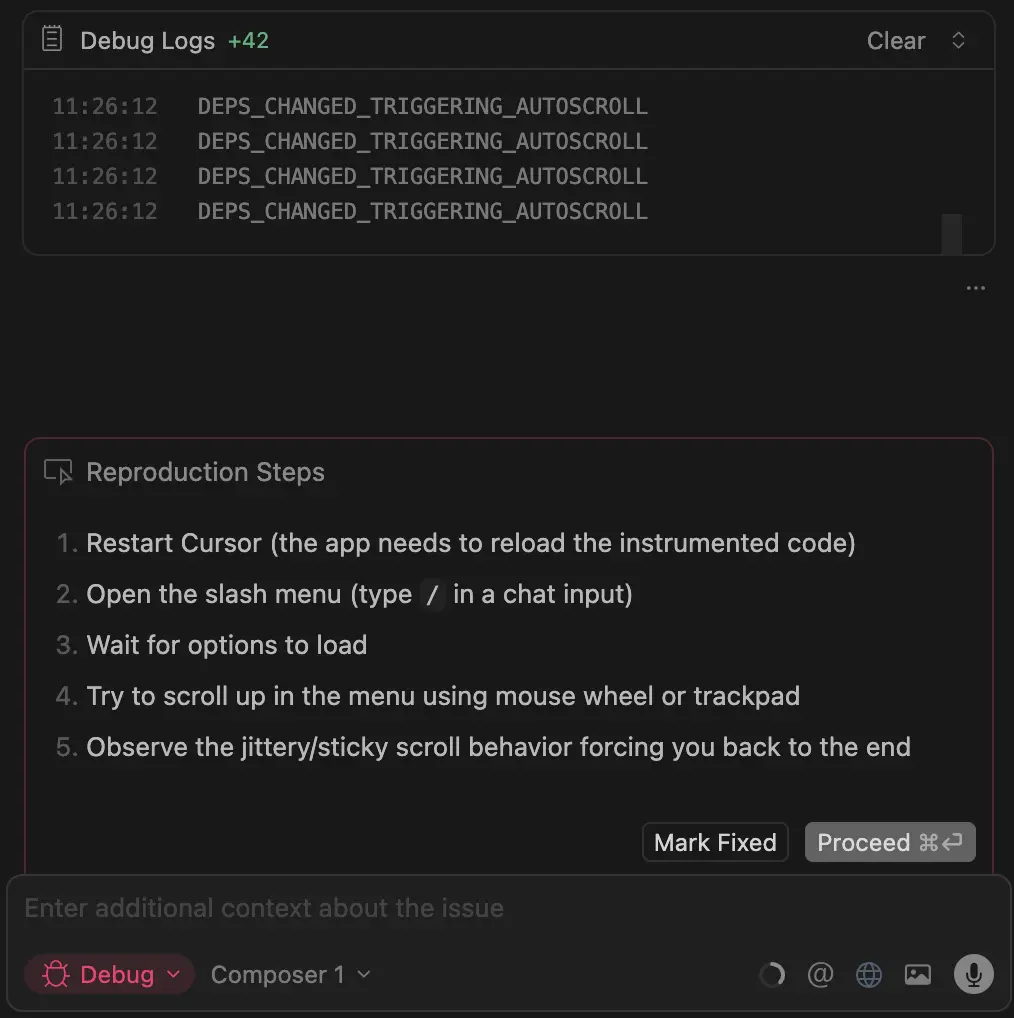
Task: Click the Debug bug icon
Action: click(55, 974)
